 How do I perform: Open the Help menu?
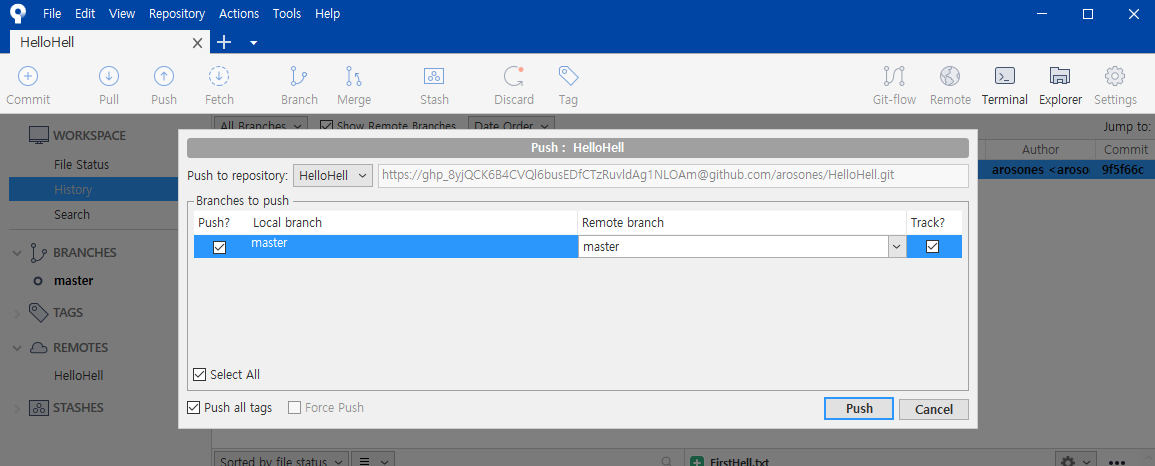tap(327, 13)
